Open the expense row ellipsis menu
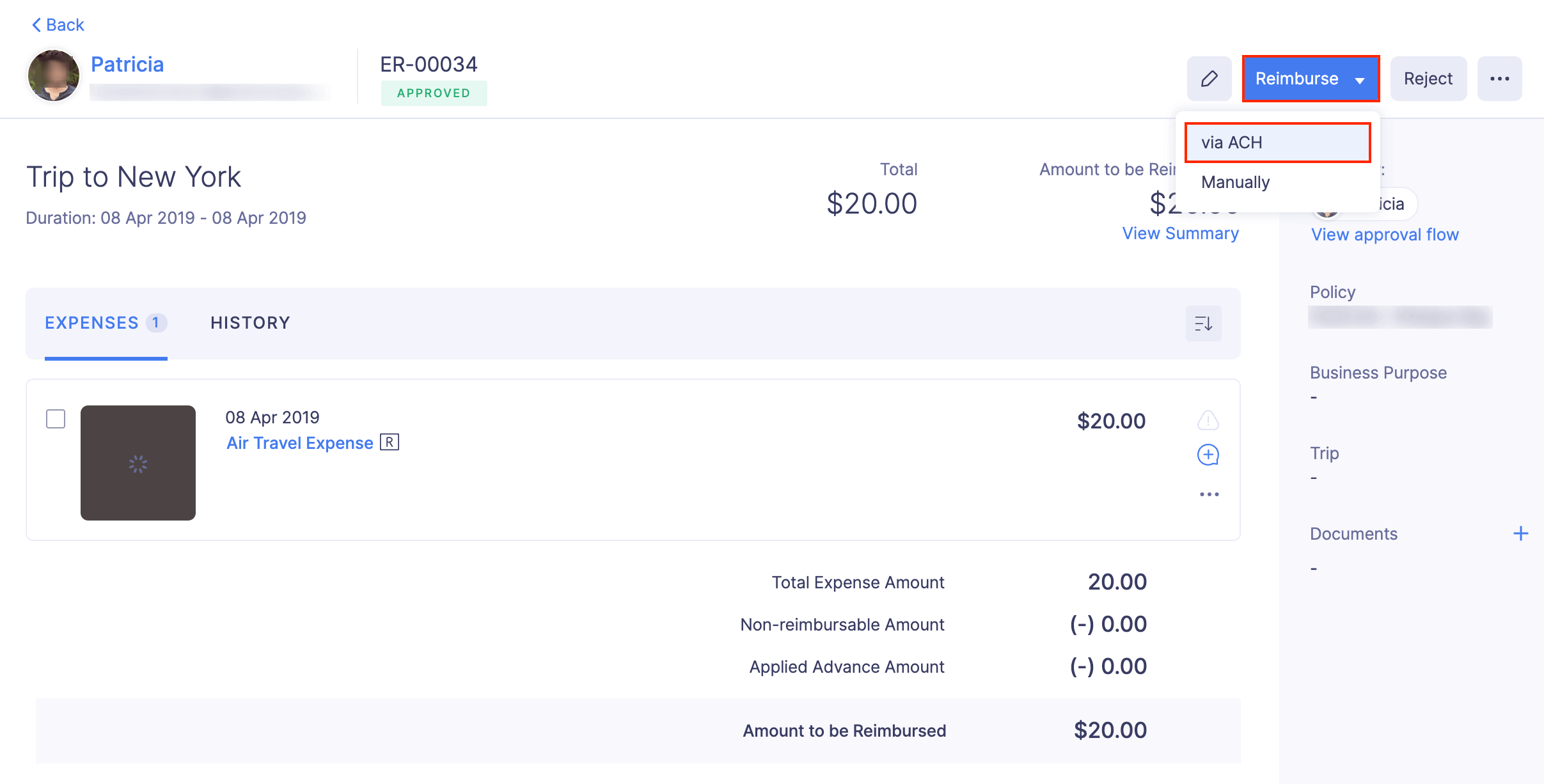 tap(1209, 494)
